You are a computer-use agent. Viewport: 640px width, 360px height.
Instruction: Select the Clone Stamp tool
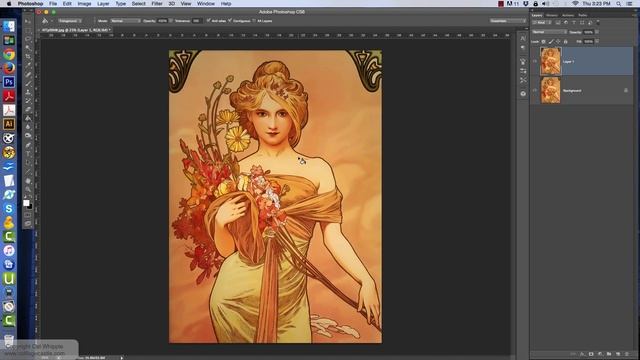(x=28, y=92)
